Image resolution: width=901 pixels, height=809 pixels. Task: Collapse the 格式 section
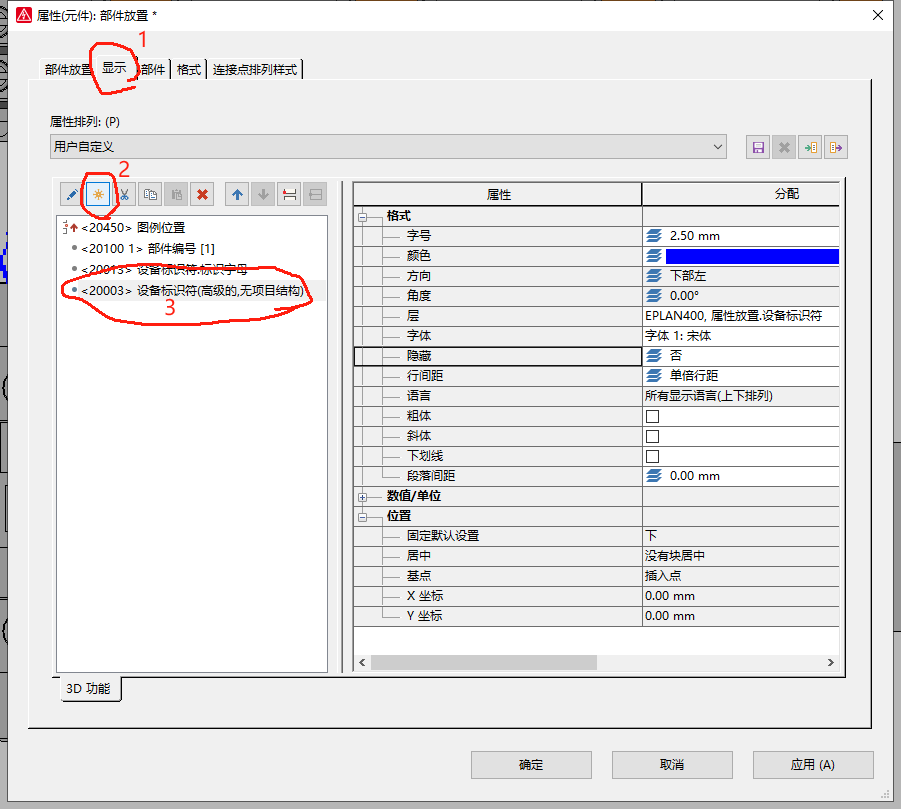(x=362, y=216)
